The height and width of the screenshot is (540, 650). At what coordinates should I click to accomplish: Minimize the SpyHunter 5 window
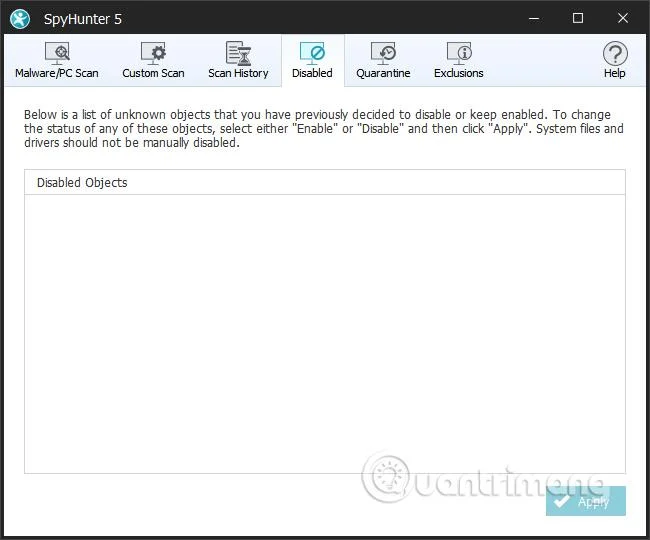tap(534, 19)
